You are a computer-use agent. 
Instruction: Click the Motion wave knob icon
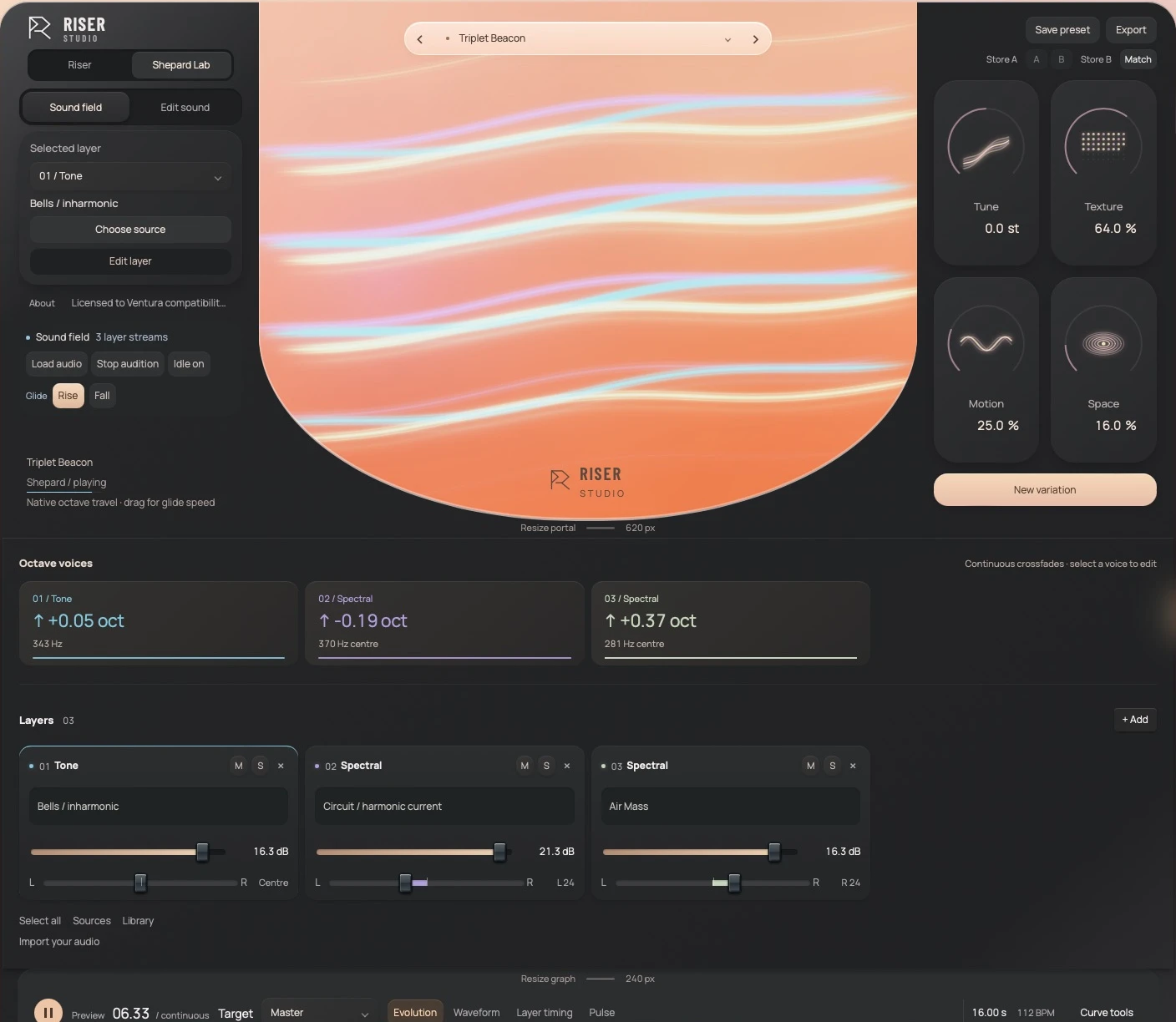pyautogui.click(x=986, y=343)
